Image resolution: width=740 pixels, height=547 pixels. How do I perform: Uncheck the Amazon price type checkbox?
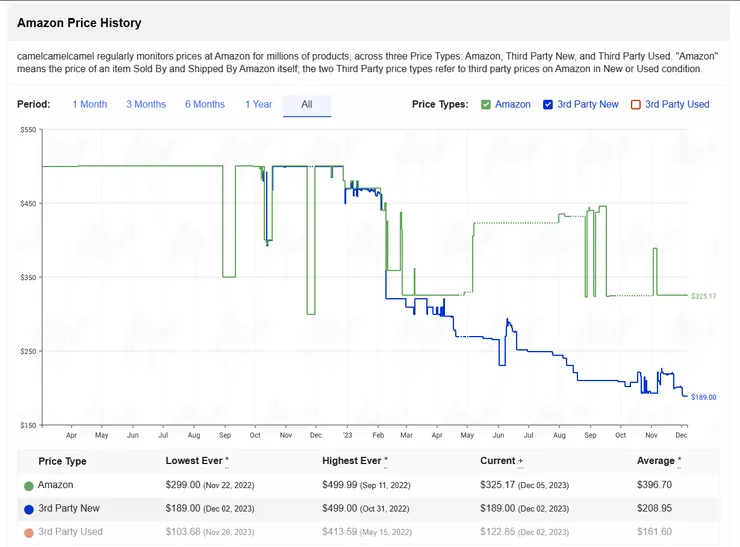point(486,104)
